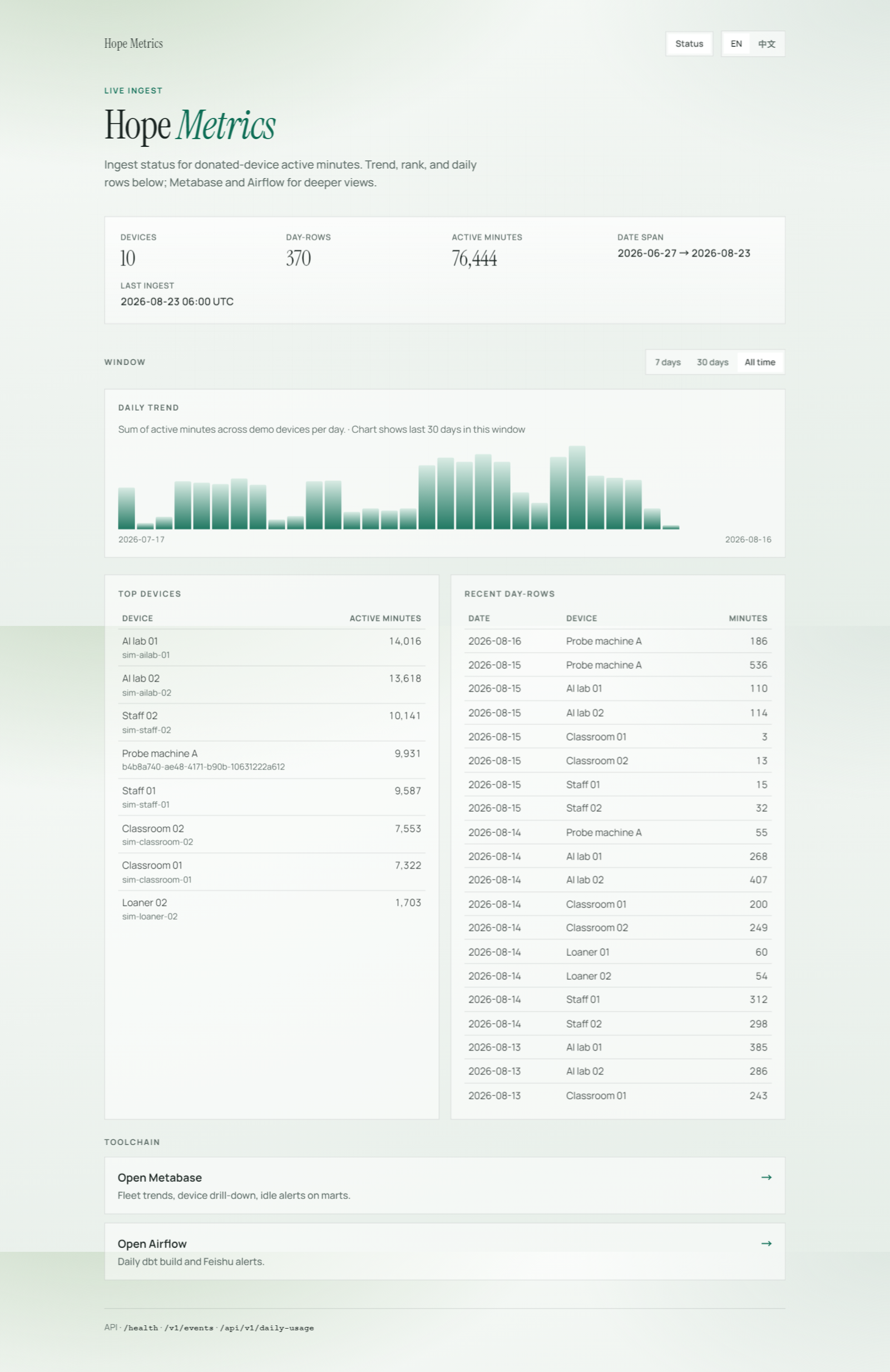Switch language to 中文
Image resolution: width=890 pixels, height=1372 pixels.
[x=767, y=44]
